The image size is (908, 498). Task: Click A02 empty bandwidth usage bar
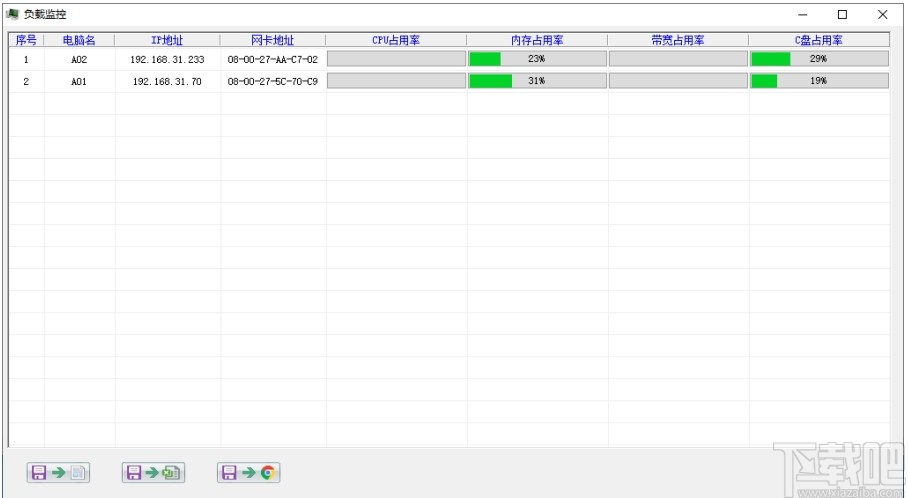(x=678, y=58)
